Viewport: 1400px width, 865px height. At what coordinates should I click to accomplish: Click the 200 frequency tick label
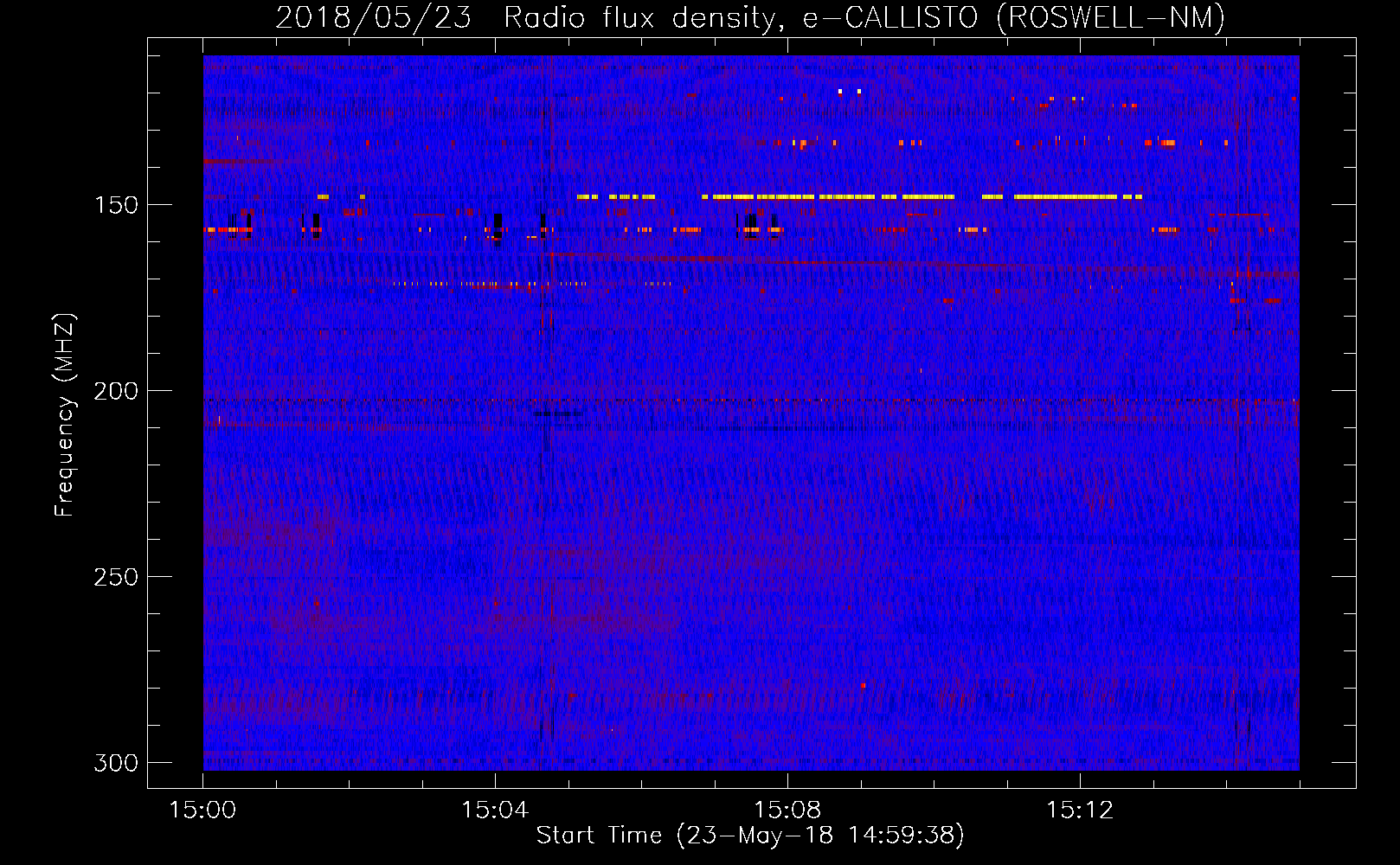coord(116,391)
